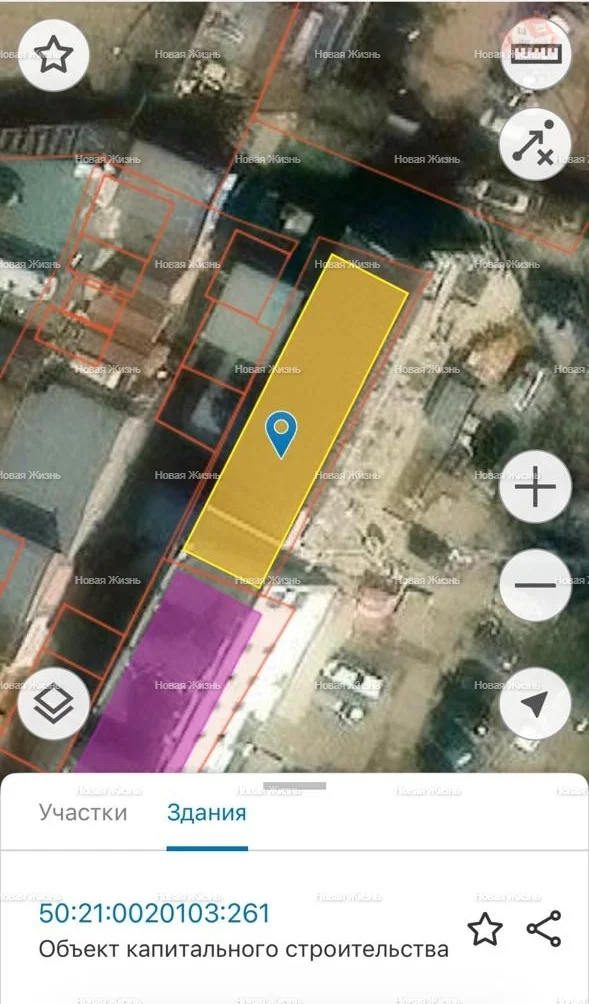Open the map layers selector
The width and height of the screenshot is (589, 1004).
(x=54, y=704)
